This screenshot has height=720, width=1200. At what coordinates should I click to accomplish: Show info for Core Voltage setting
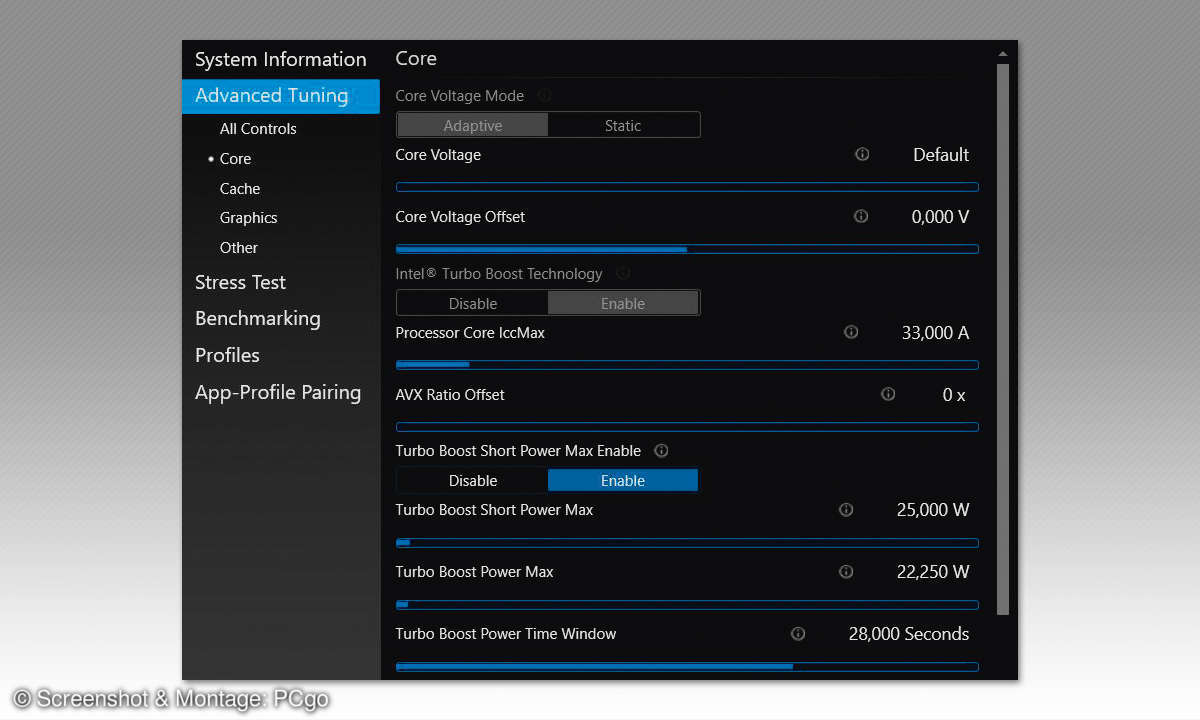862,155
